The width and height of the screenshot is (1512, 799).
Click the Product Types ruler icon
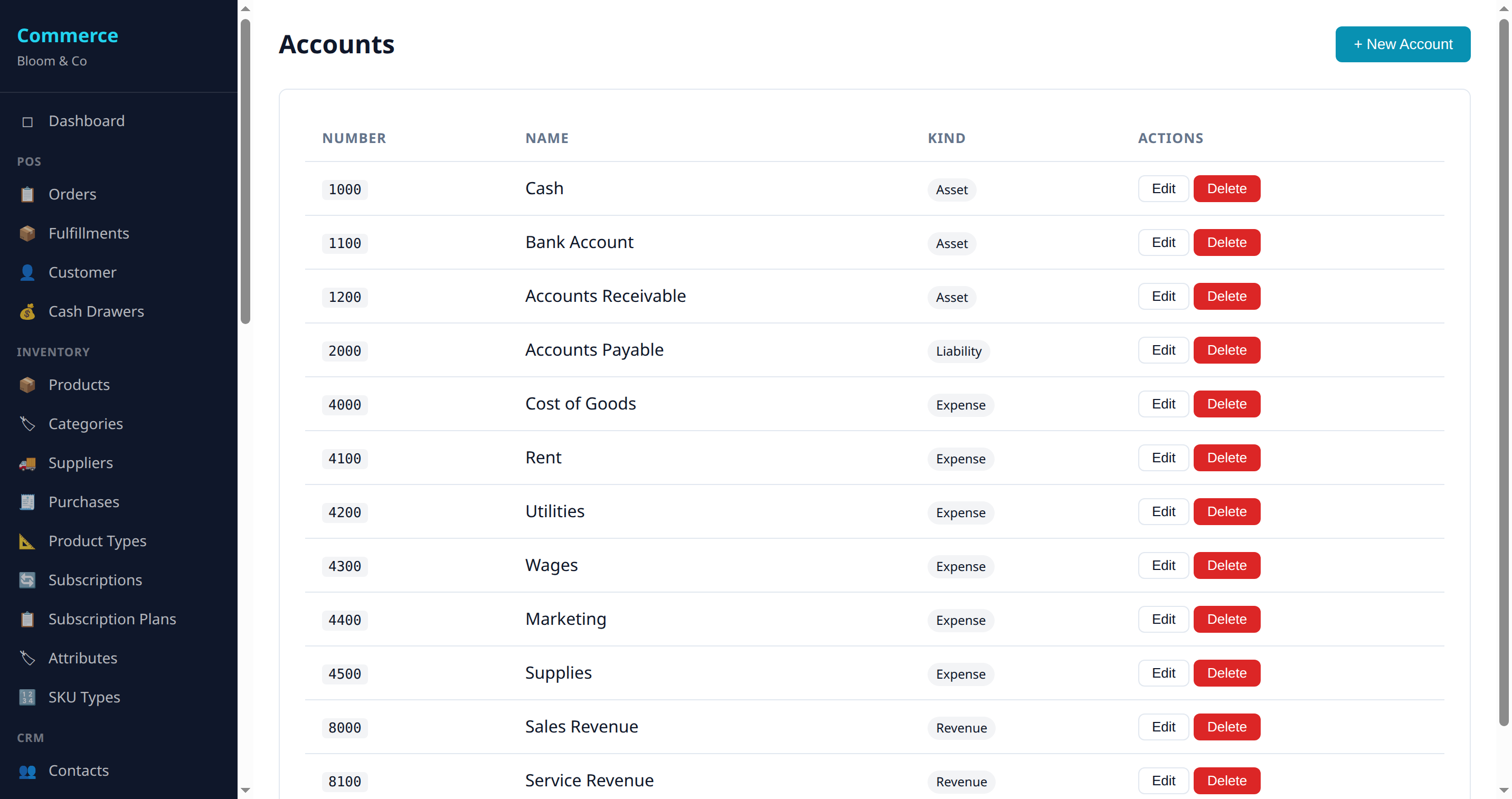coord(27,541)
